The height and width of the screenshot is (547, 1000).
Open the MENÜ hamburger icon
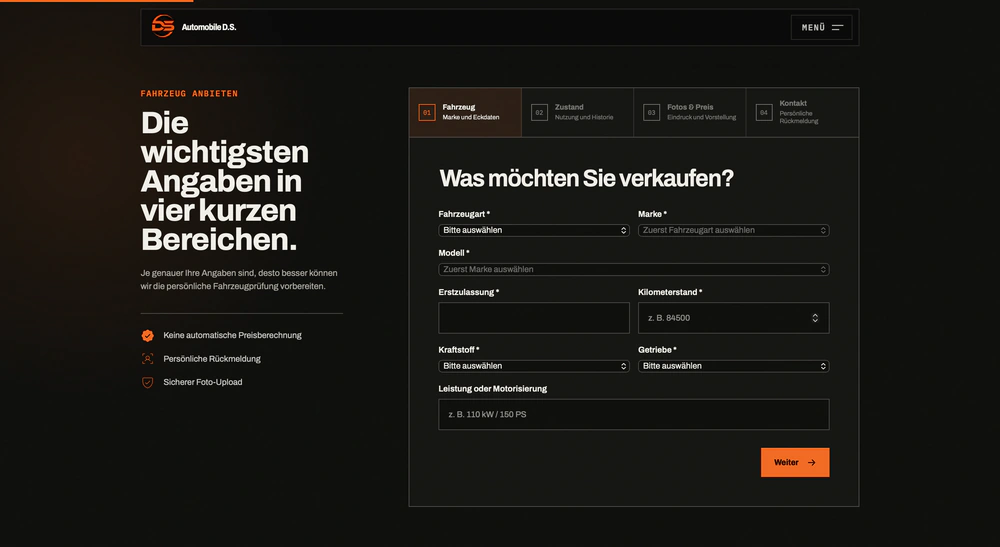(837, 27)
